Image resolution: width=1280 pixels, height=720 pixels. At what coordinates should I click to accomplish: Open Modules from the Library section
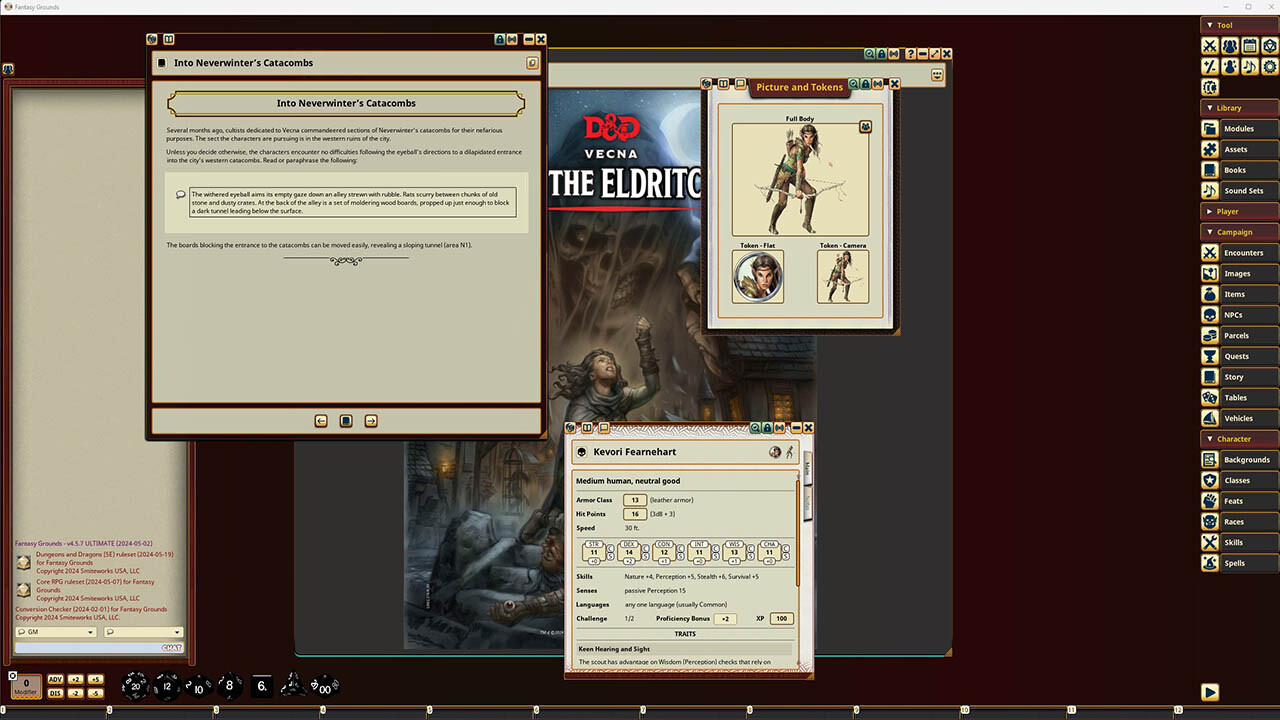pyautogui.click(x=1240, y=128)
